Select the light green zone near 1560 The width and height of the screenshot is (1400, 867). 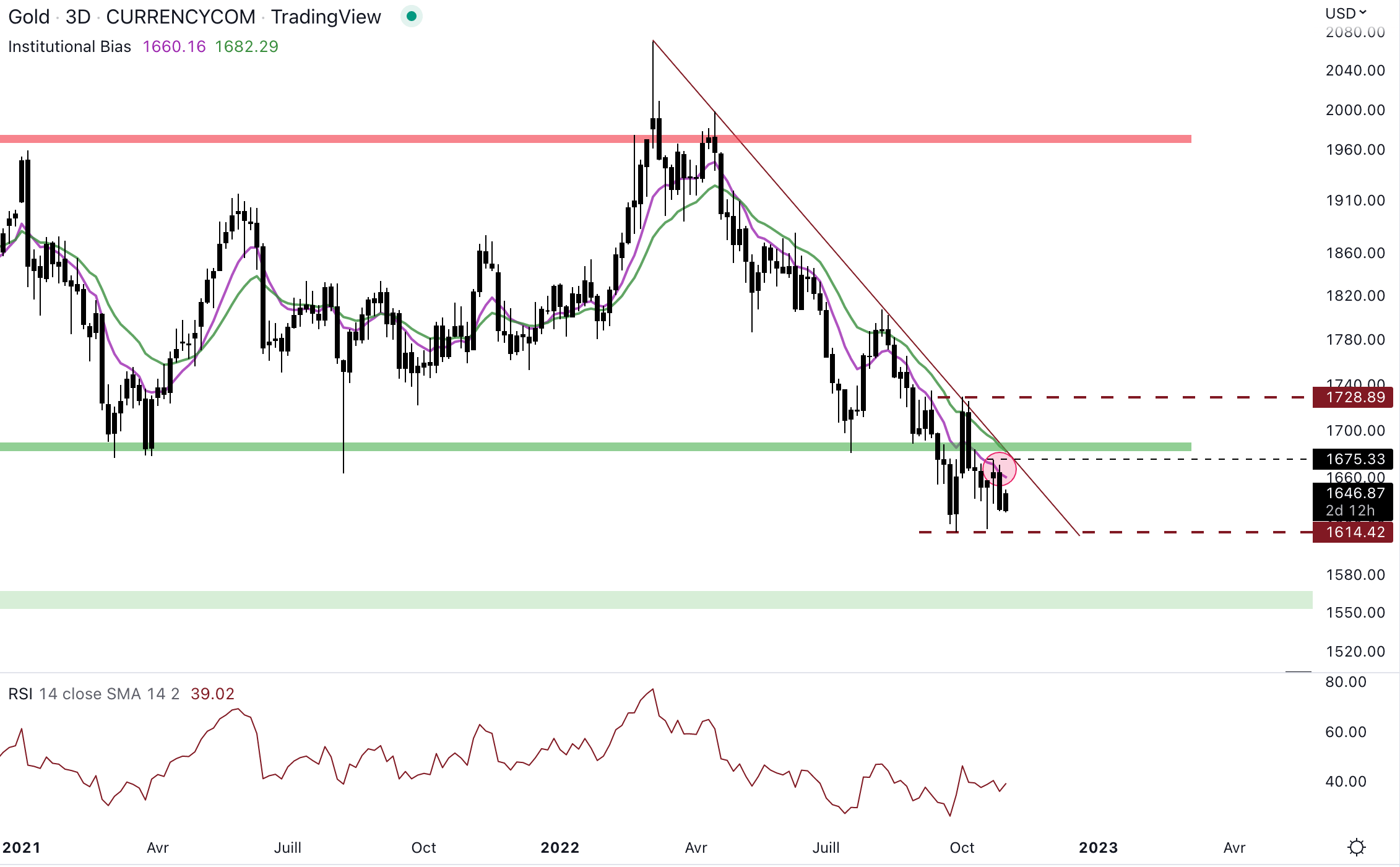coord(619,600)
